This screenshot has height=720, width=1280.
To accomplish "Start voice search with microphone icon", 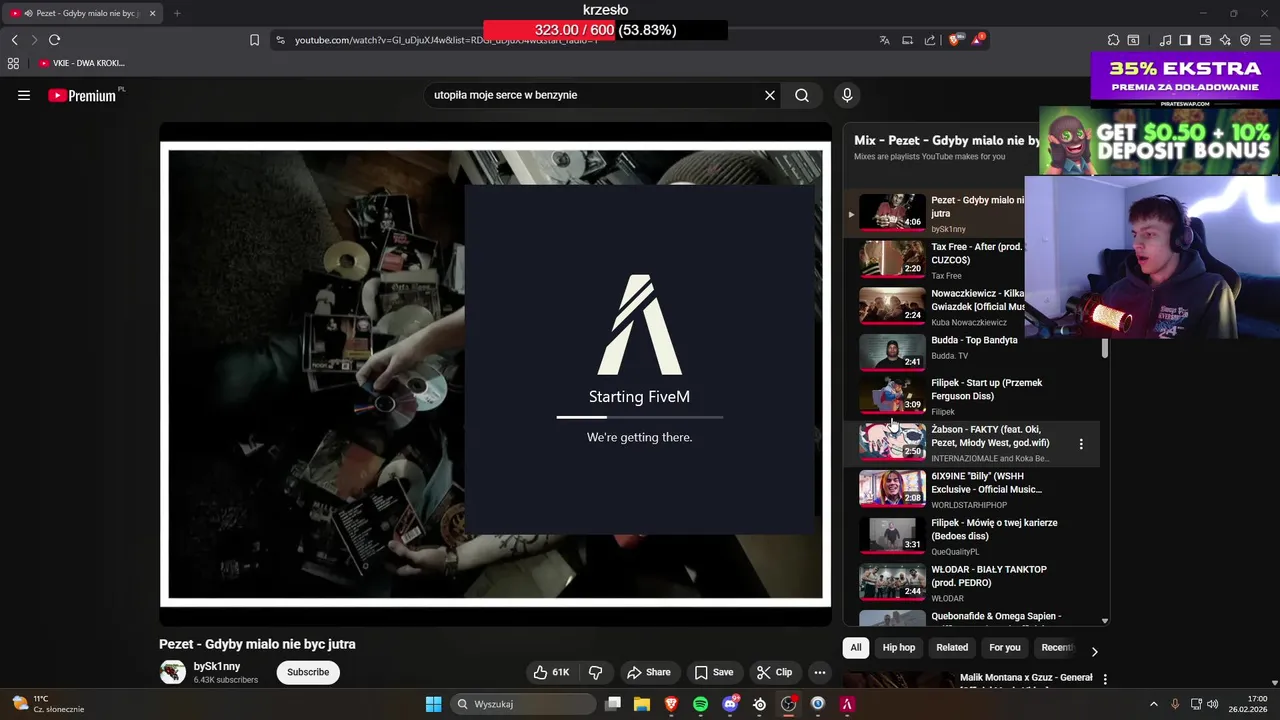I will [x=847, y=95].
